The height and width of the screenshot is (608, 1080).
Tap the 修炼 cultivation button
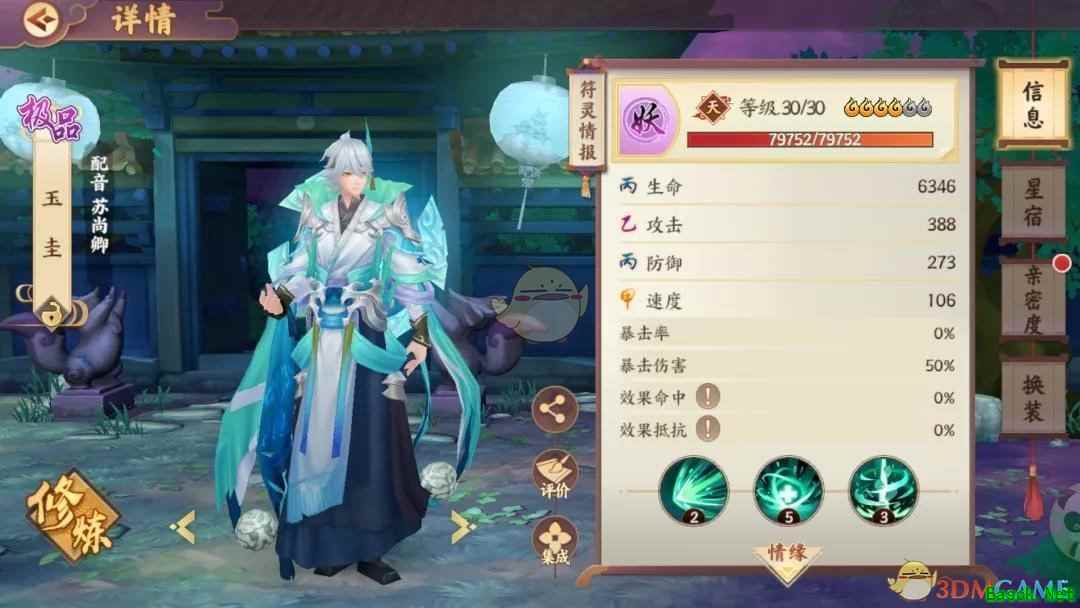click(72, 515)
